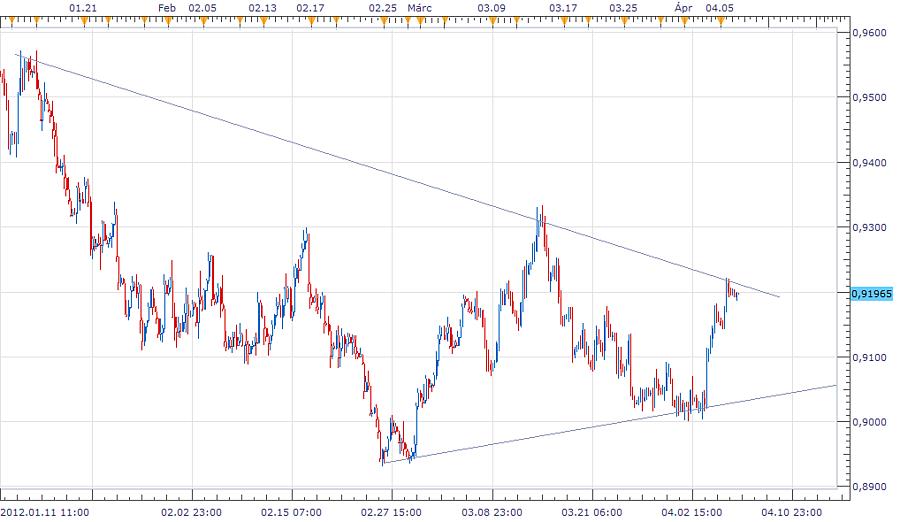This screenshot has height=522, width=900.
Task: Click the 0,9000 price axis label
Action: [x=868, y=422]
